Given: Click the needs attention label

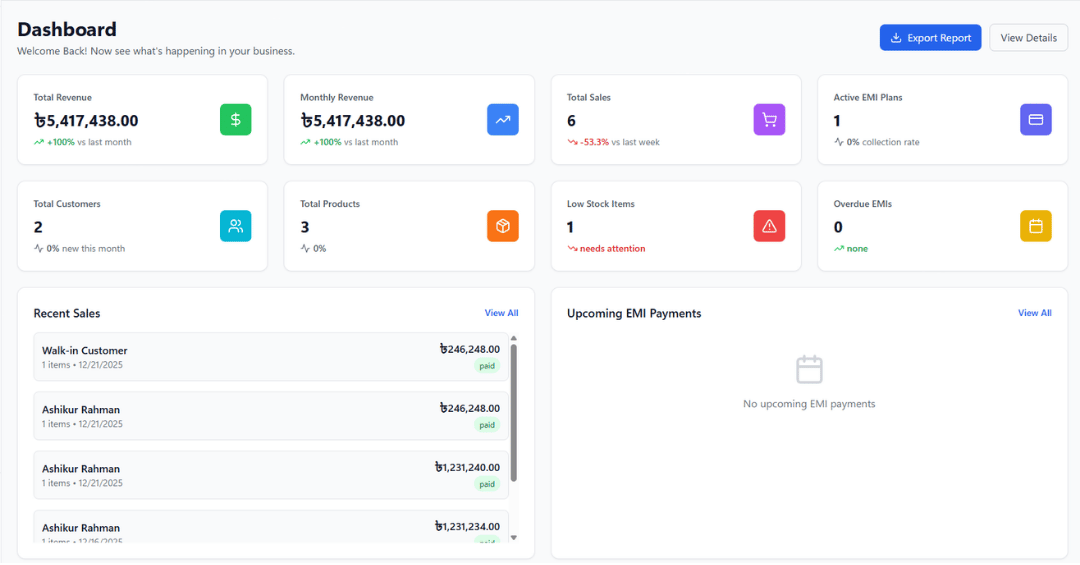Looking at the screenshot, I should tap(612, 249).
